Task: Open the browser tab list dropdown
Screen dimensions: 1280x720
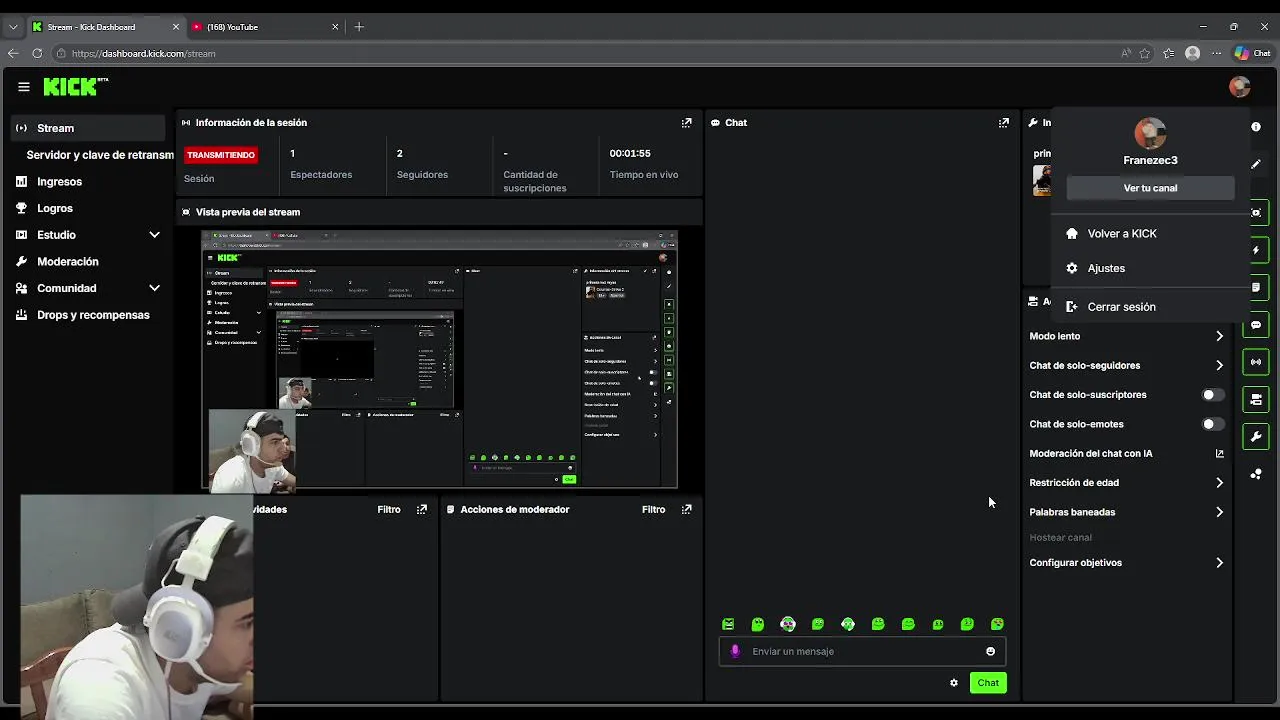Action: (x=13, y=27)
